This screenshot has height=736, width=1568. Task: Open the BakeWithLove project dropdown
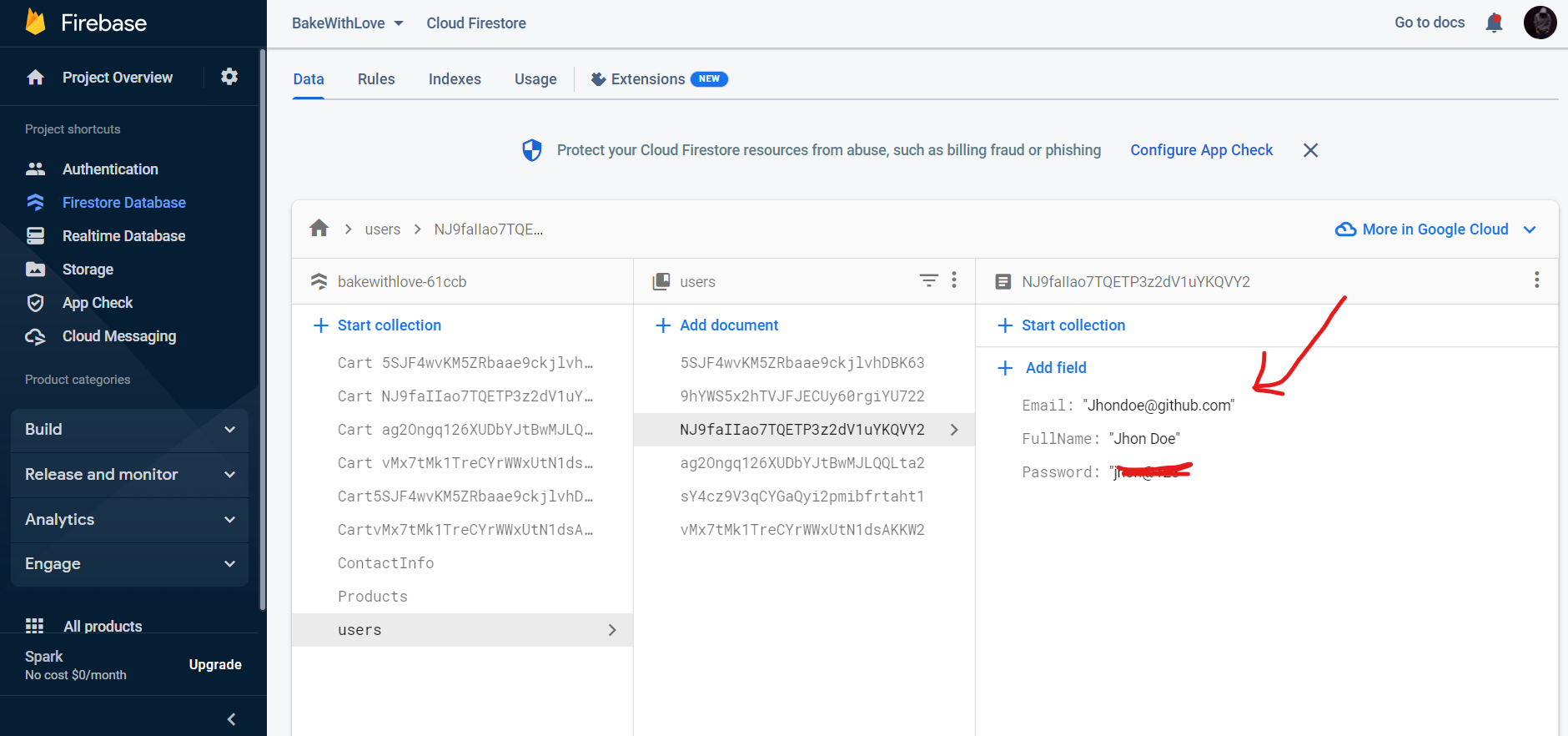tap(348, 23)
